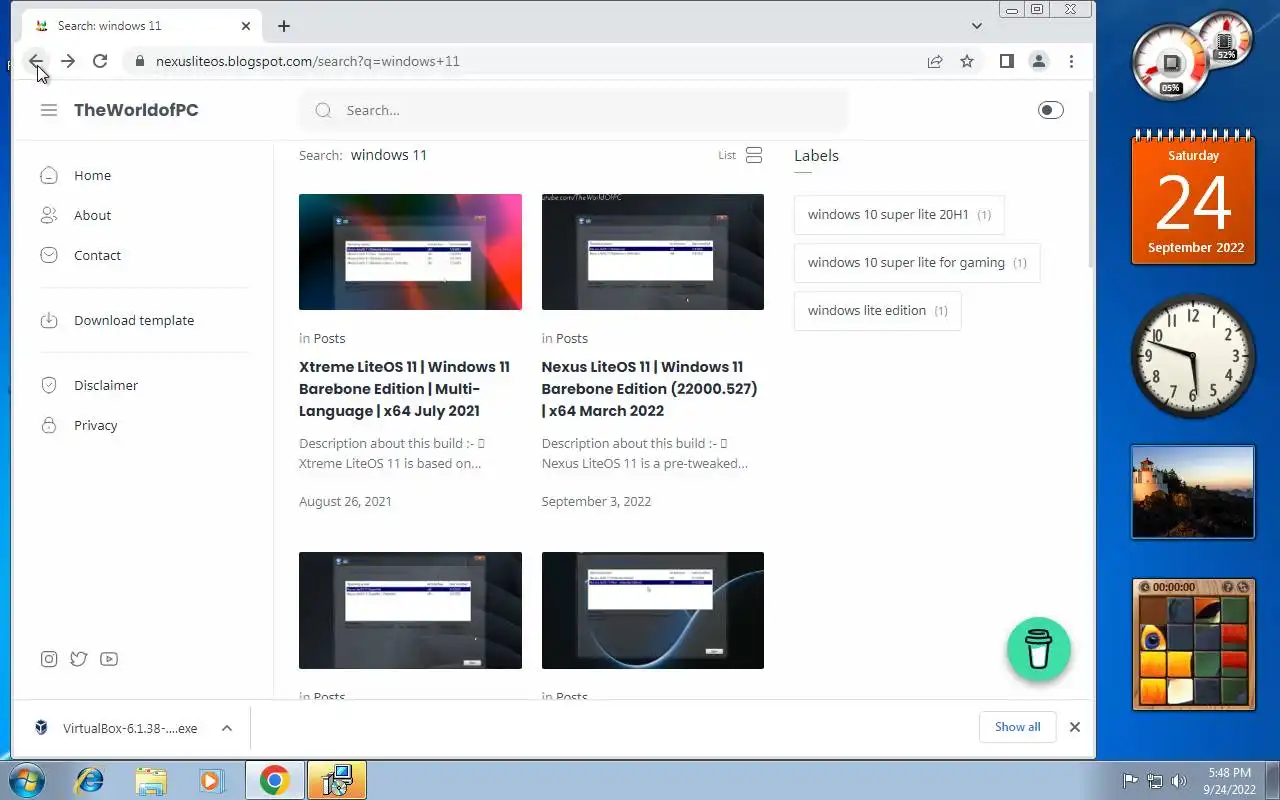Click the YouTube icon
Screen dimensions: 1280x800
[x=109, y=658]
